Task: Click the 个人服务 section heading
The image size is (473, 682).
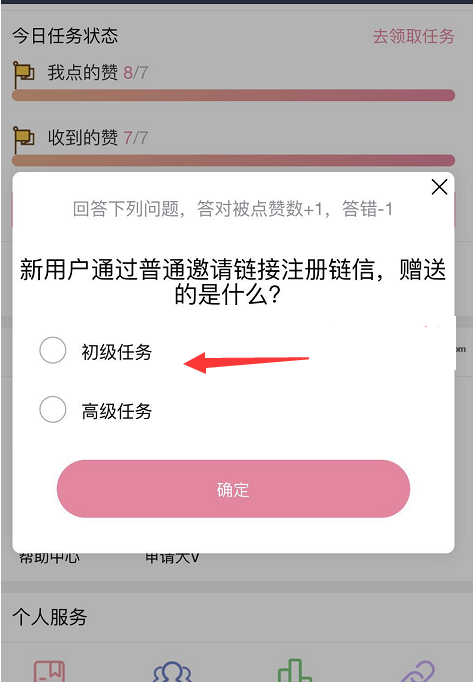Action: (50, 617)
